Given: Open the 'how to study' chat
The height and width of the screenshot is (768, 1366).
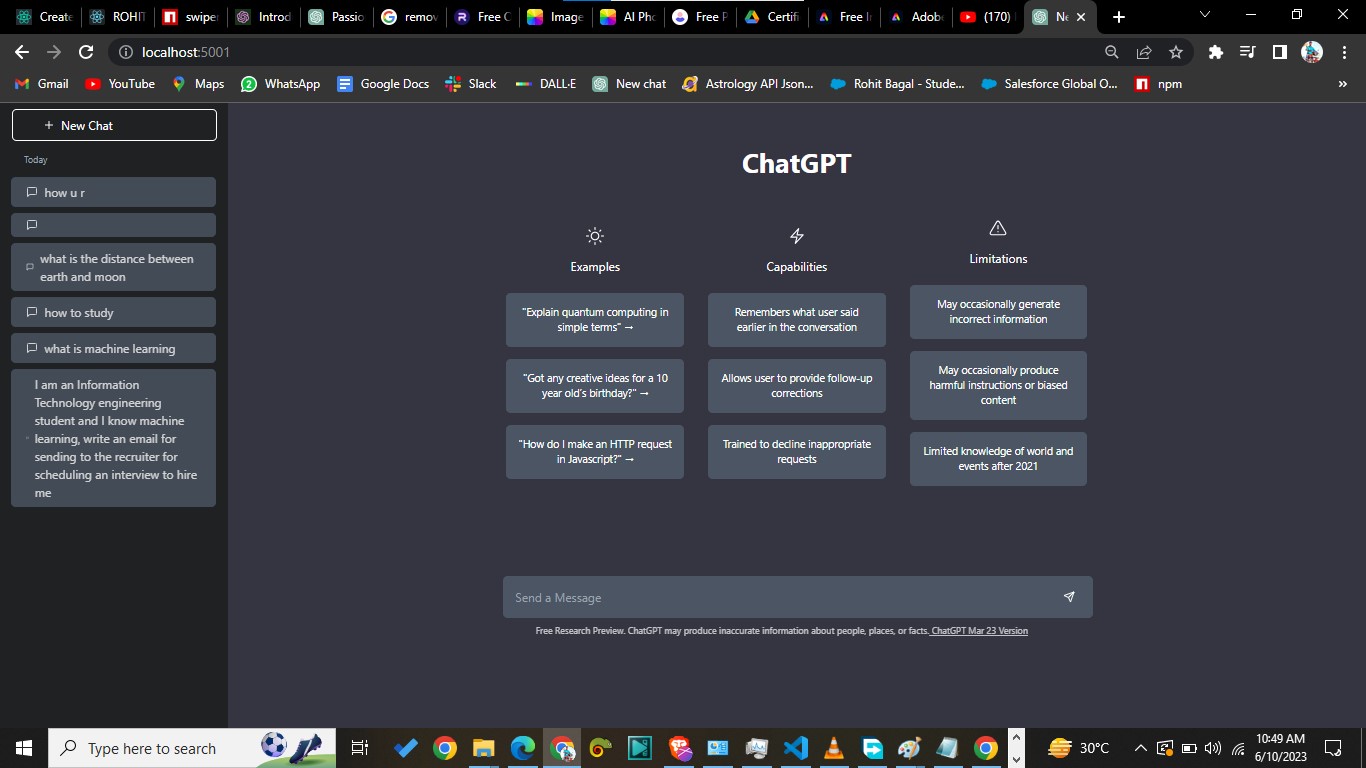Looking at the screenshot, I should pyautogui.click(x=113, y=312).
